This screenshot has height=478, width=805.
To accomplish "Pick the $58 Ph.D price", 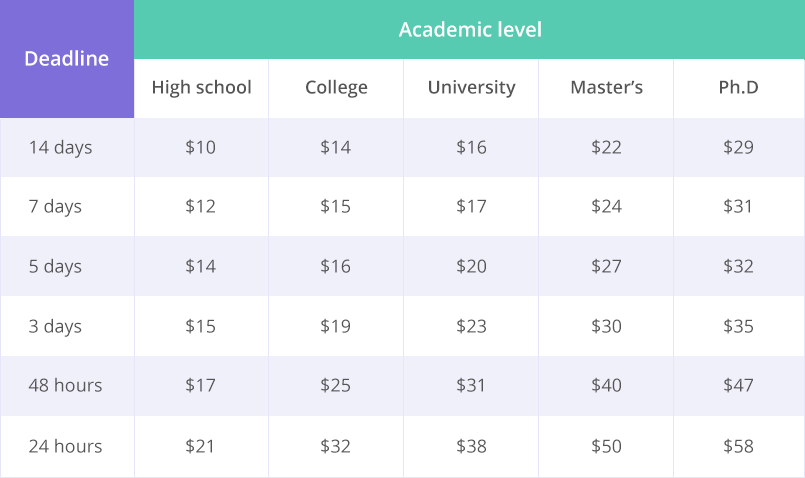I will point(738,446).
